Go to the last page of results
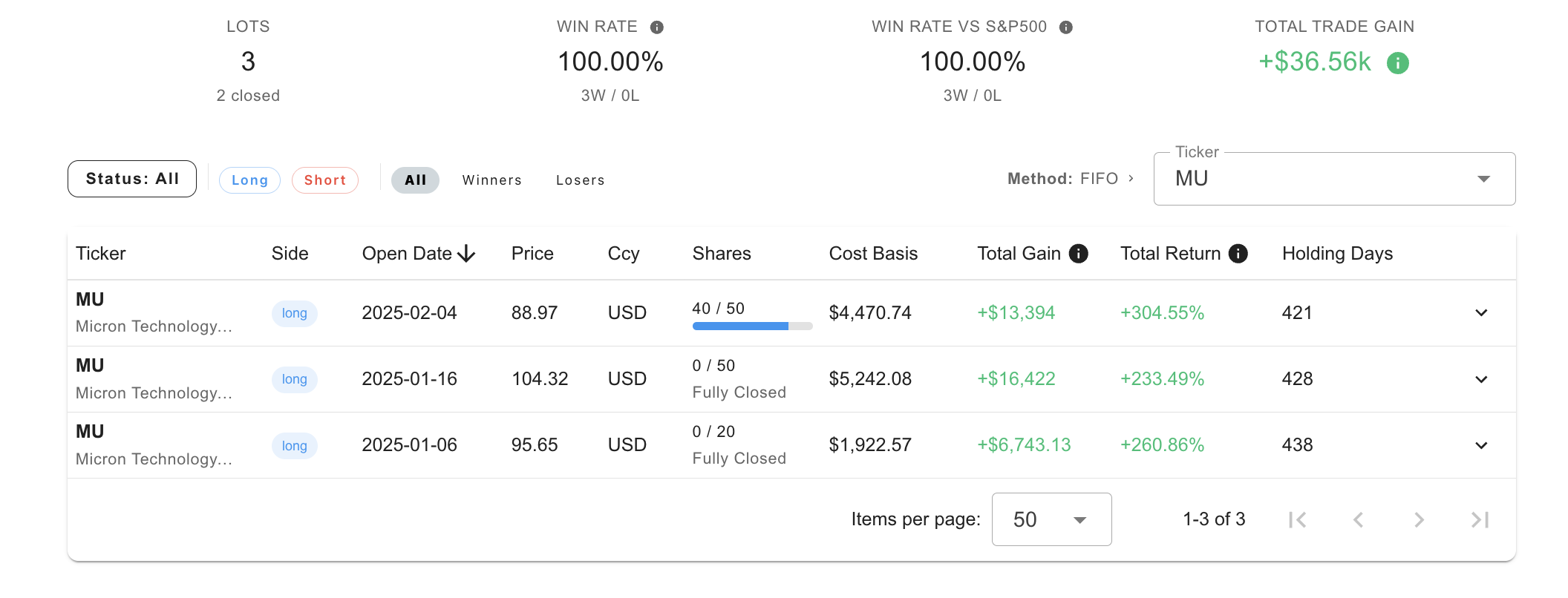 coord(1480,519)
